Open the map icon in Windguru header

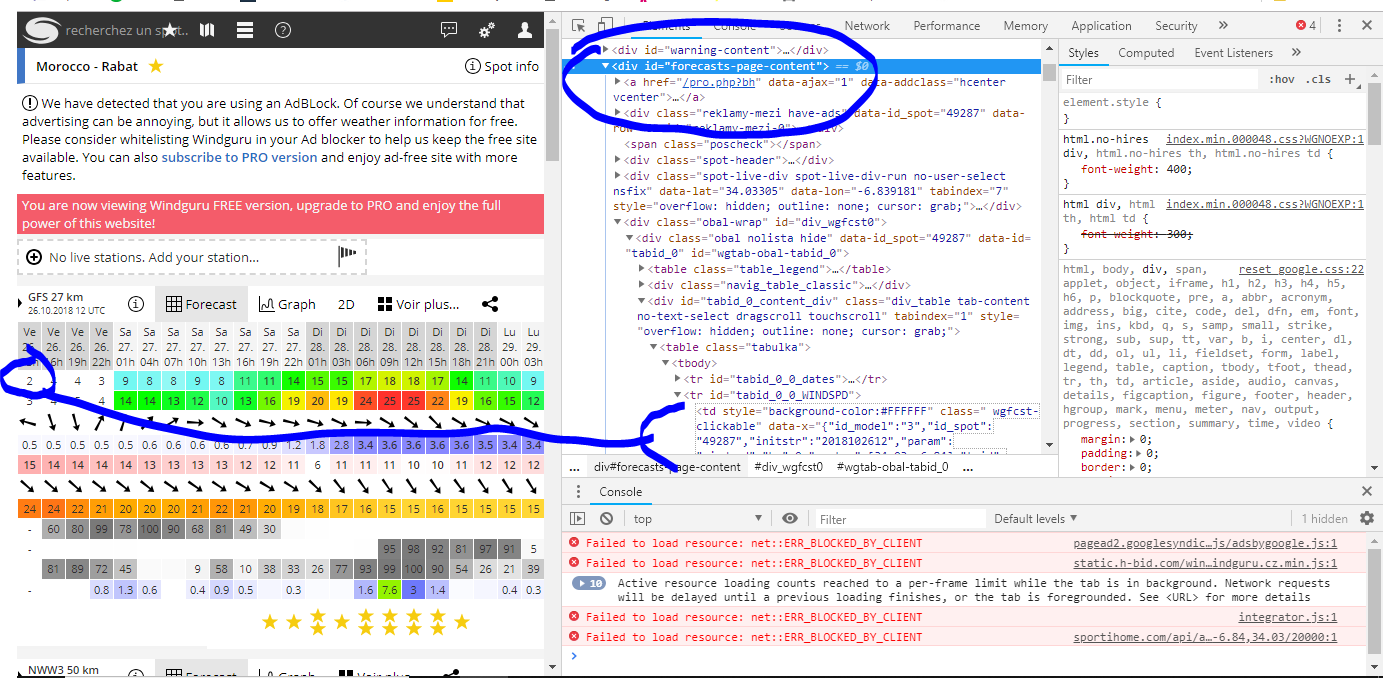(x=207, y=31)
